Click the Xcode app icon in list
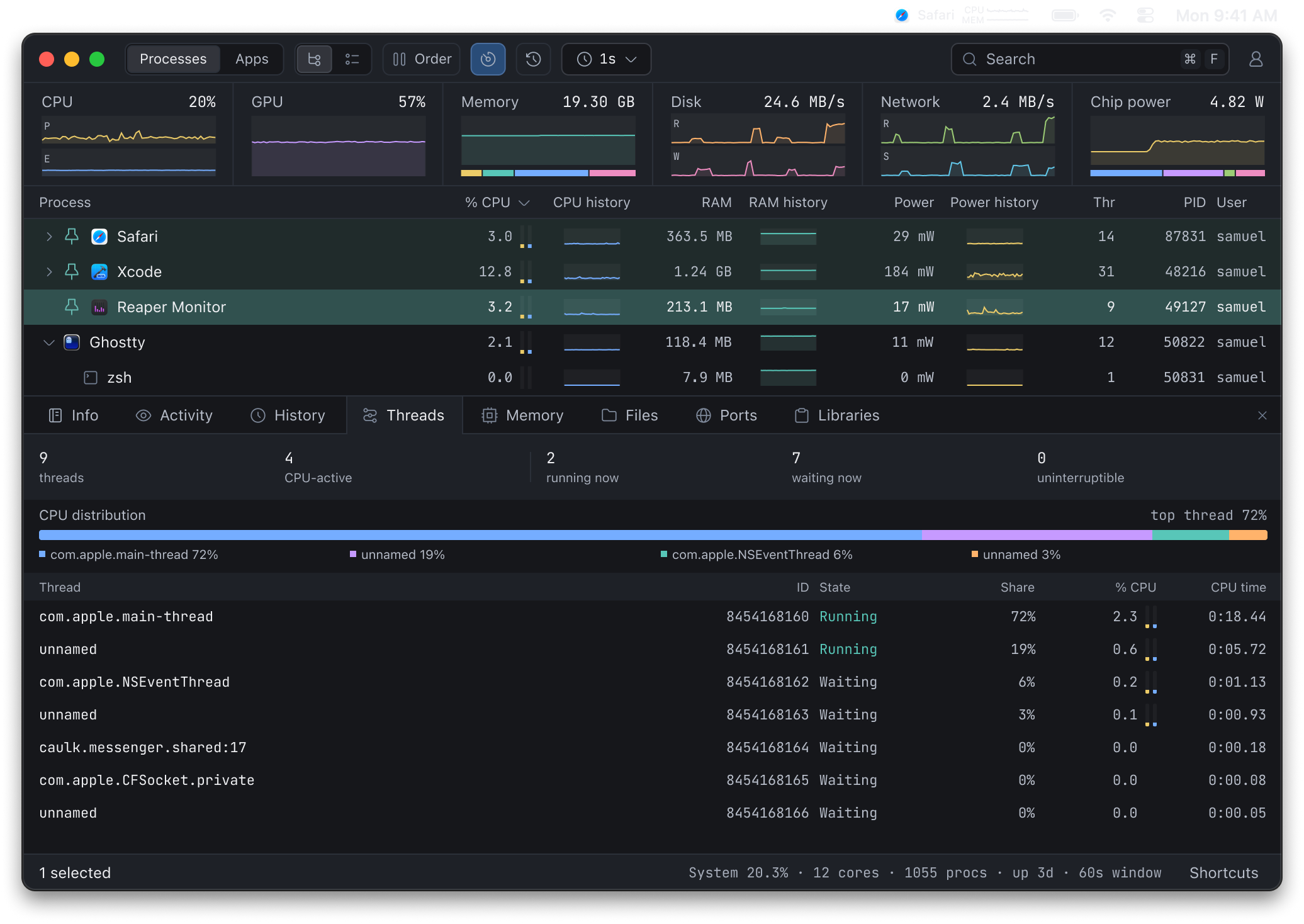This screenshot has width=1304, height=924. pyautogui.click(x=99, y=272)
